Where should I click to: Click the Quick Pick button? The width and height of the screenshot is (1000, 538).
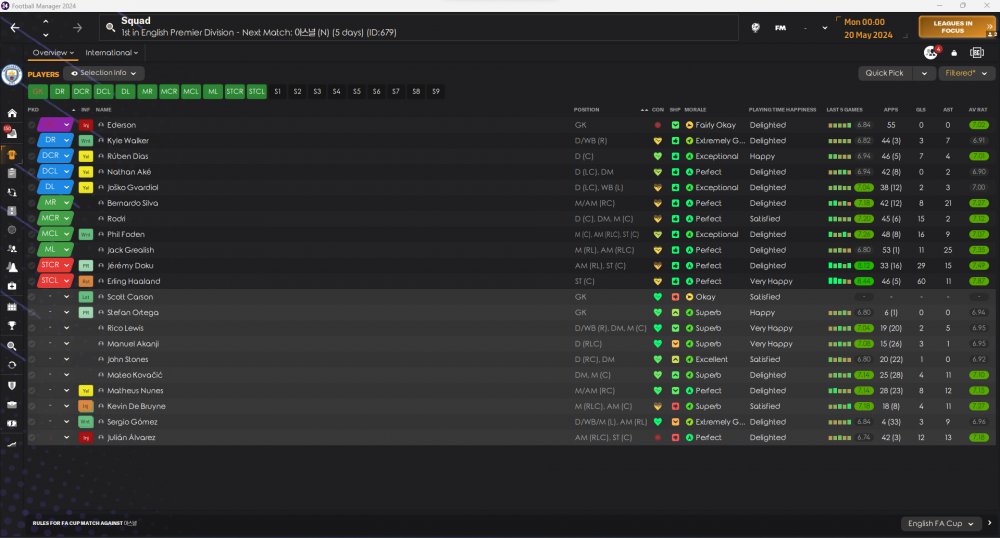click(x=885, y=73)
